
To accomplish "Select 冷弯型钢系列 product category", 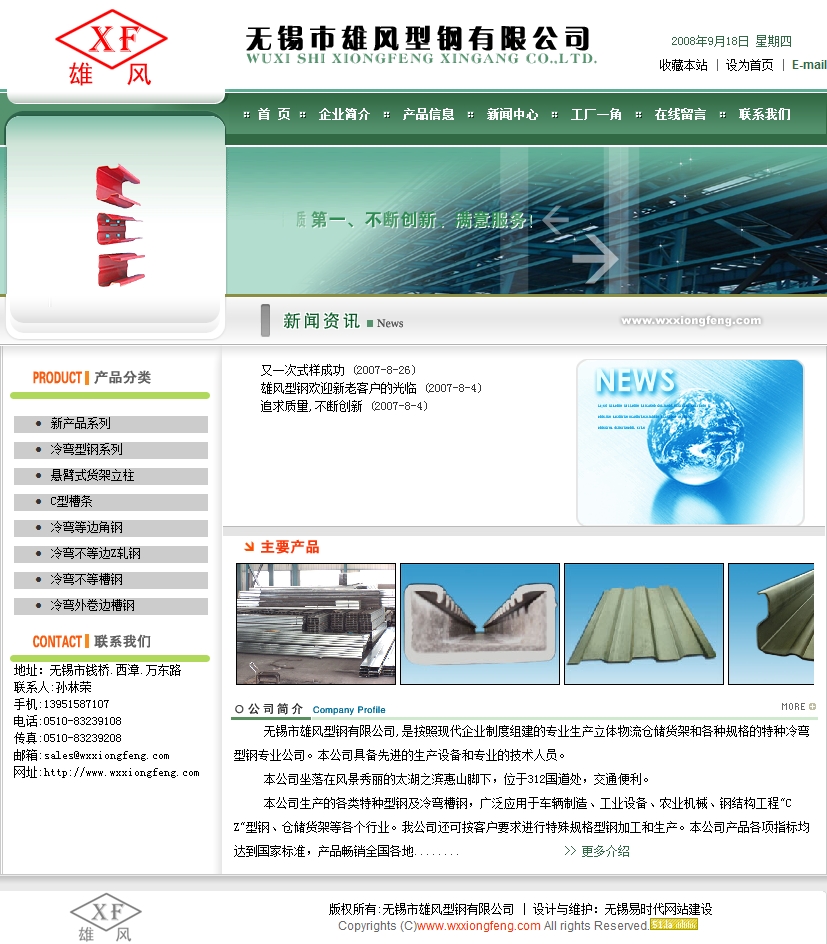I will click(x=87, y=450).
